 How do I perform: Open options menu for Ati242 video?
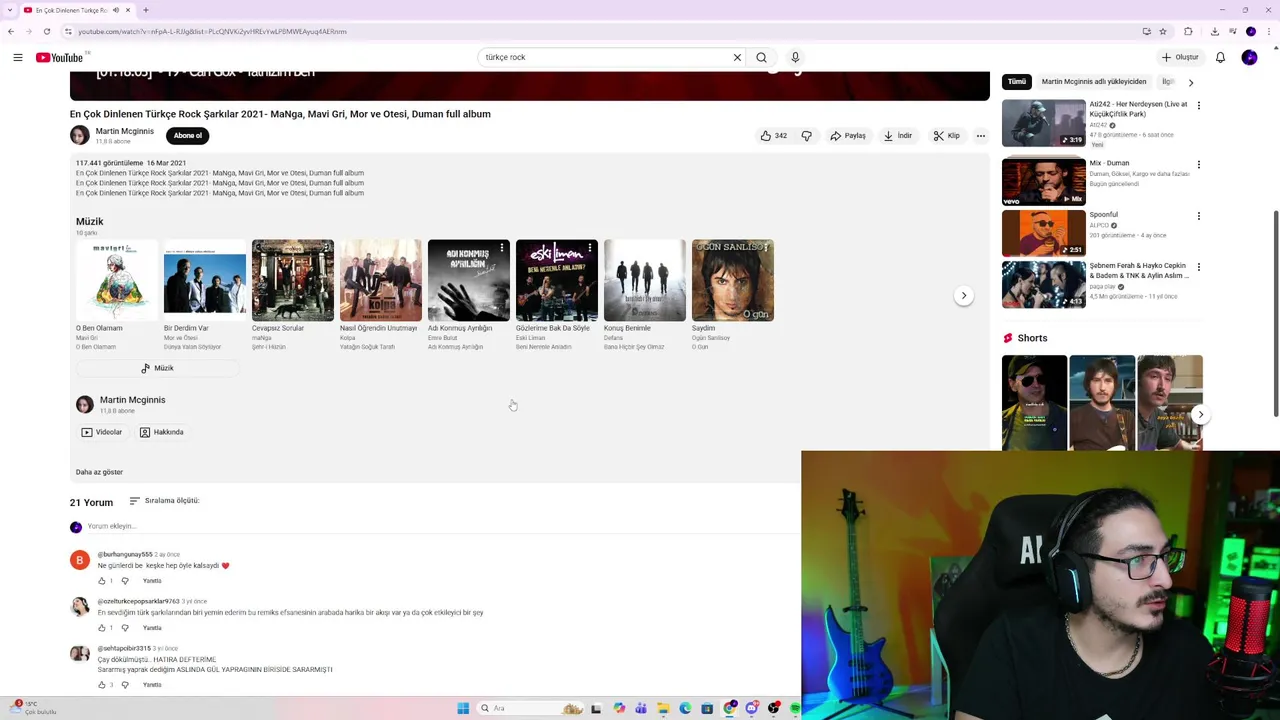(1199, 106)
